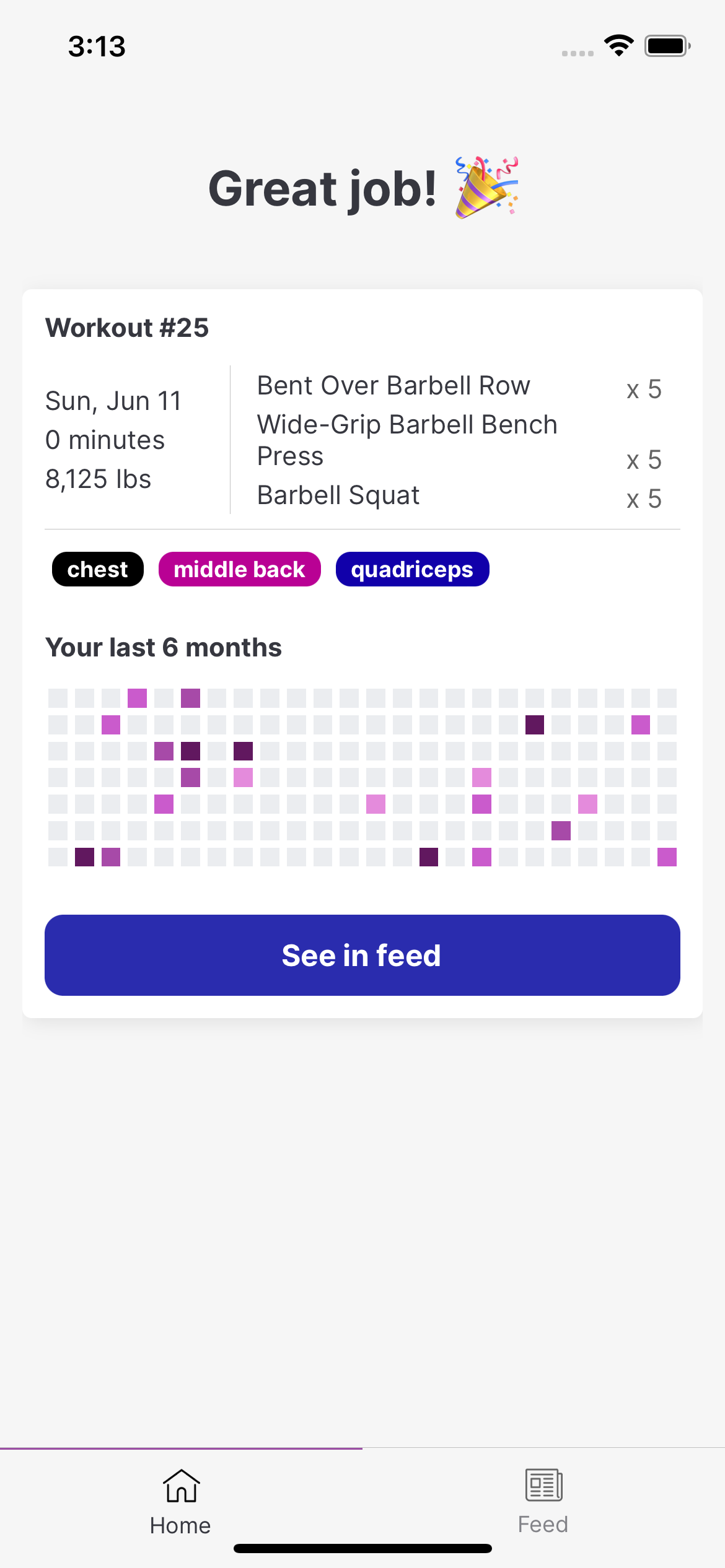Viewport: 725px width, 1568px height.
Task: Tap the cellular signal dots
Action: pyautogui.click(x=578, y=53)
